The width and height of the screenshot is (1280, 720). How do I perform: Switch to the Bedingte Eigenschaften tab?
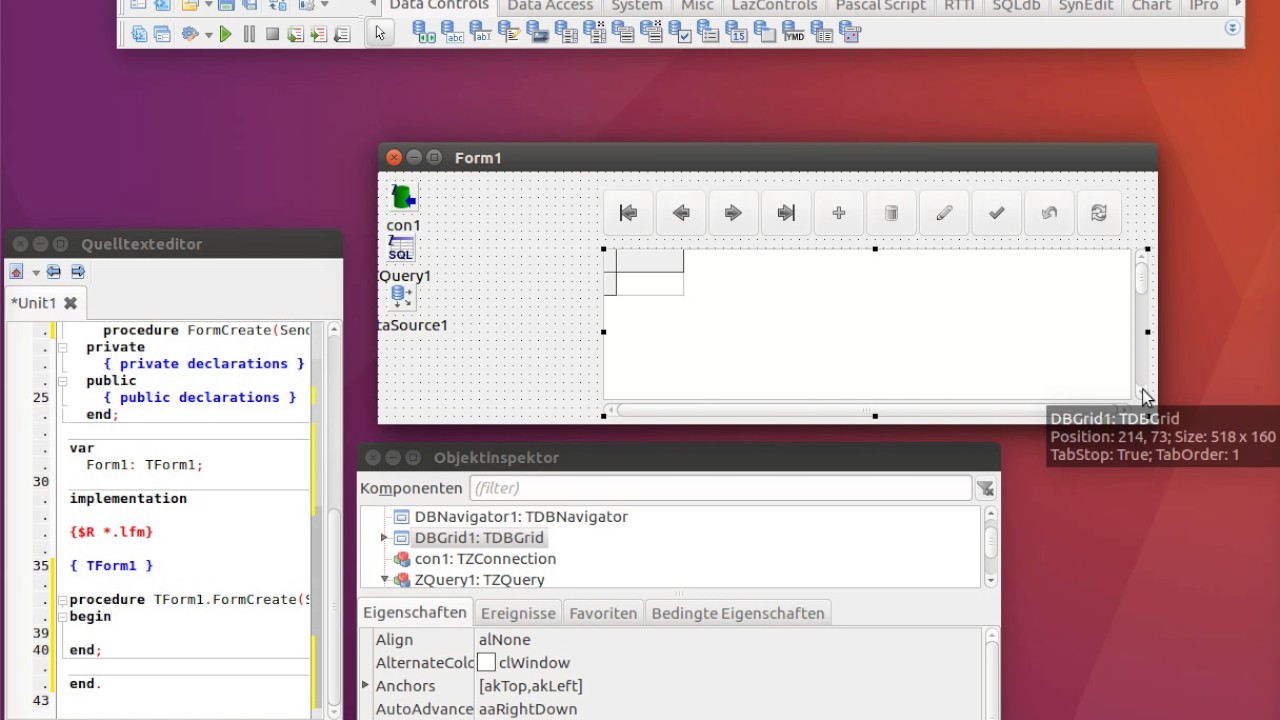738,613
